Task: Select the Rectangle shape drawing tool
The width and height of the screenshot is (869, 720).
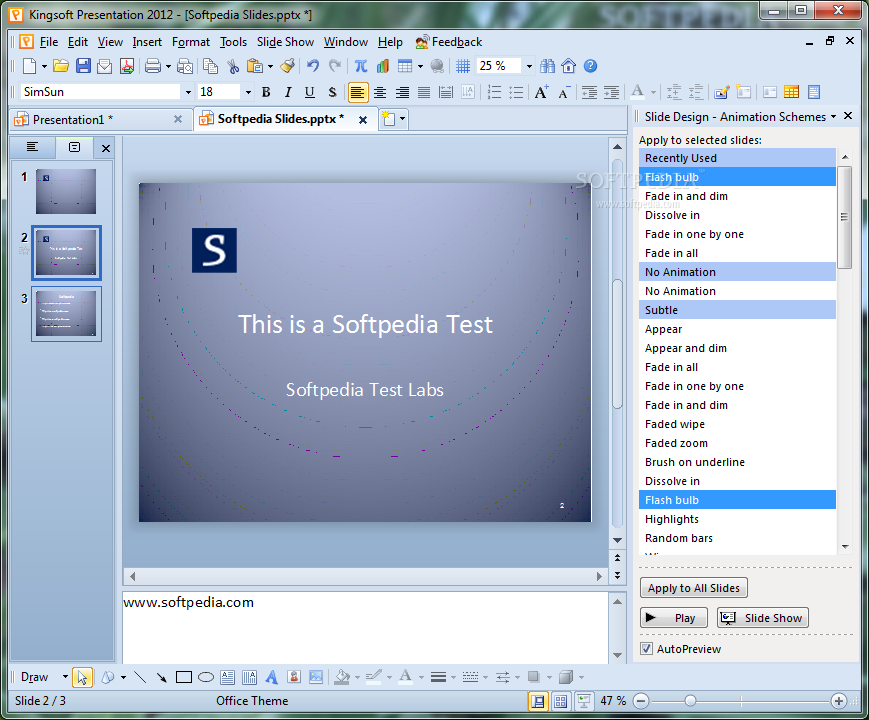Action: tap(184, 677)
